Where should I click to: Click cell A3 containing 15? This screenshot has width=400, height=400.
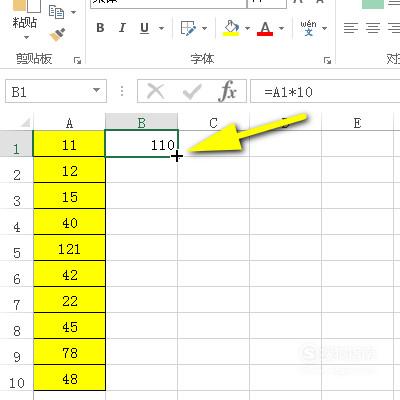click(x=69, y=196)
